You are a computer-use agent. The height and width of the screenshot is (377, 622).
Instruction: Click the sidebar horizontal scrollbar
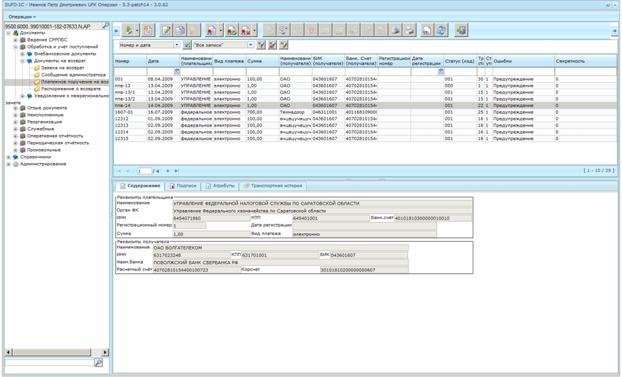pos(57,352)
